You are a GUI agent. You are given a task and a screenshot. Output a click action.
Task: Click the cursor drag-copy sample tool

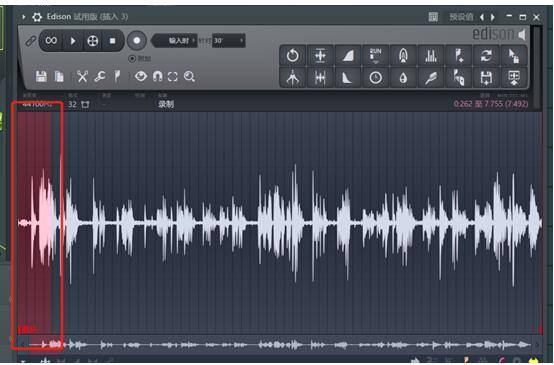pyautogui.click(x=514, y=55)
